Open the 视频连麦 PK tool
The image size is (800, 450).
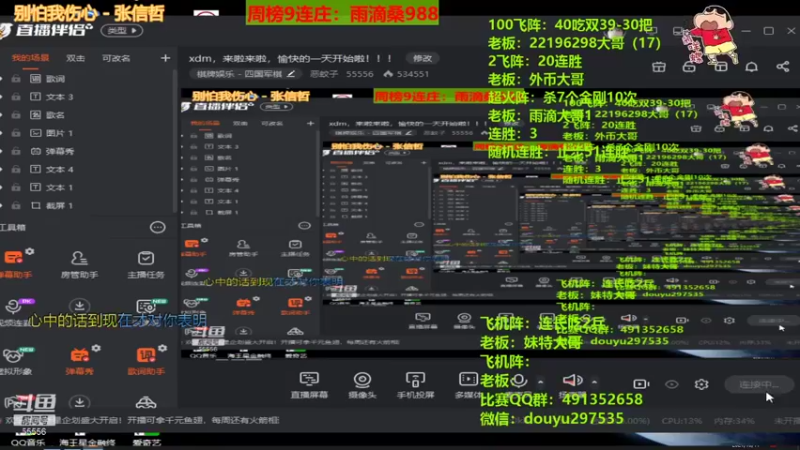(14, 311)
